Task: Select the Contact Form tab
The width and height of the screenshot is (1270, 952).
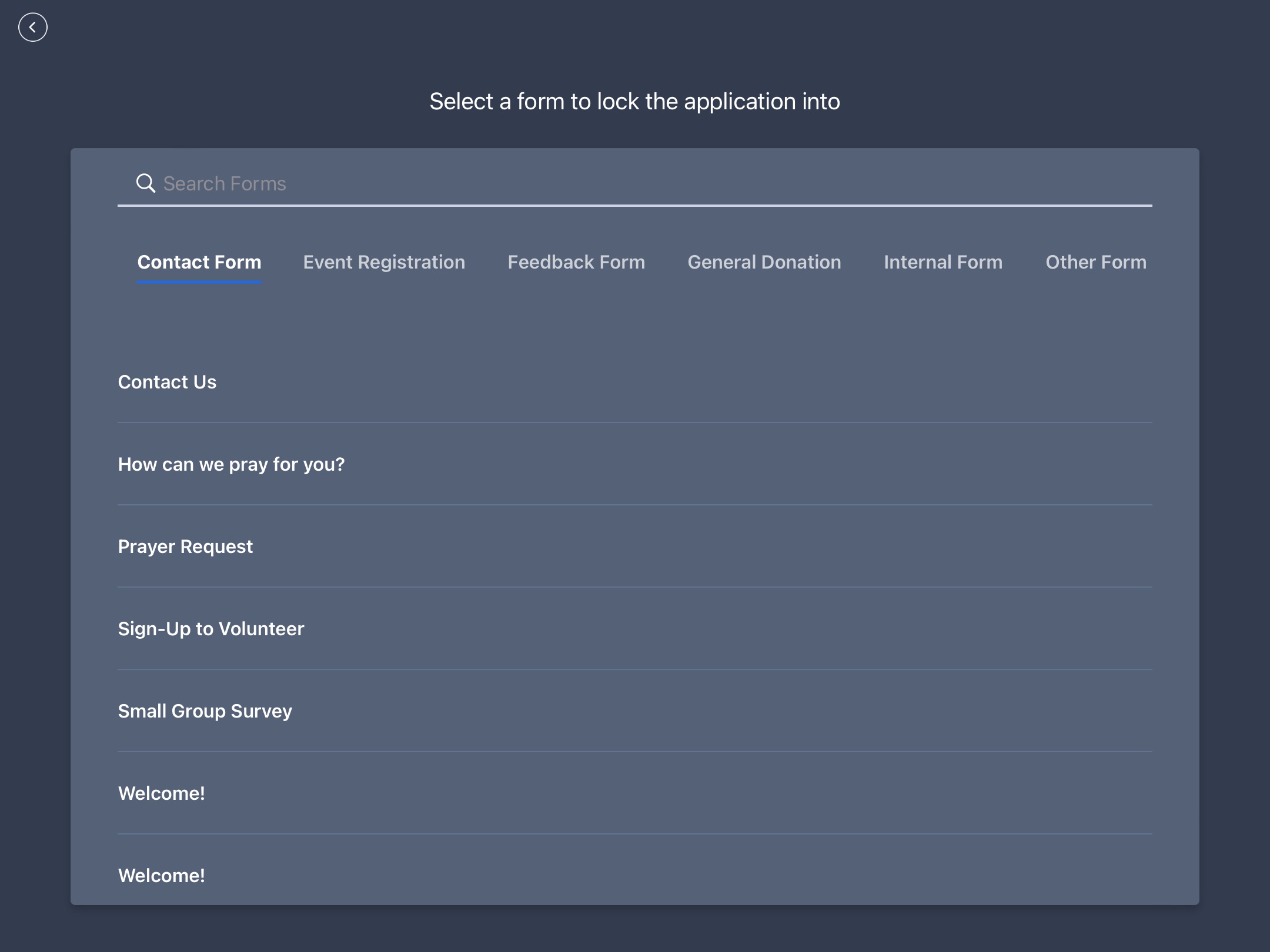Action: [x=199, y=262]
